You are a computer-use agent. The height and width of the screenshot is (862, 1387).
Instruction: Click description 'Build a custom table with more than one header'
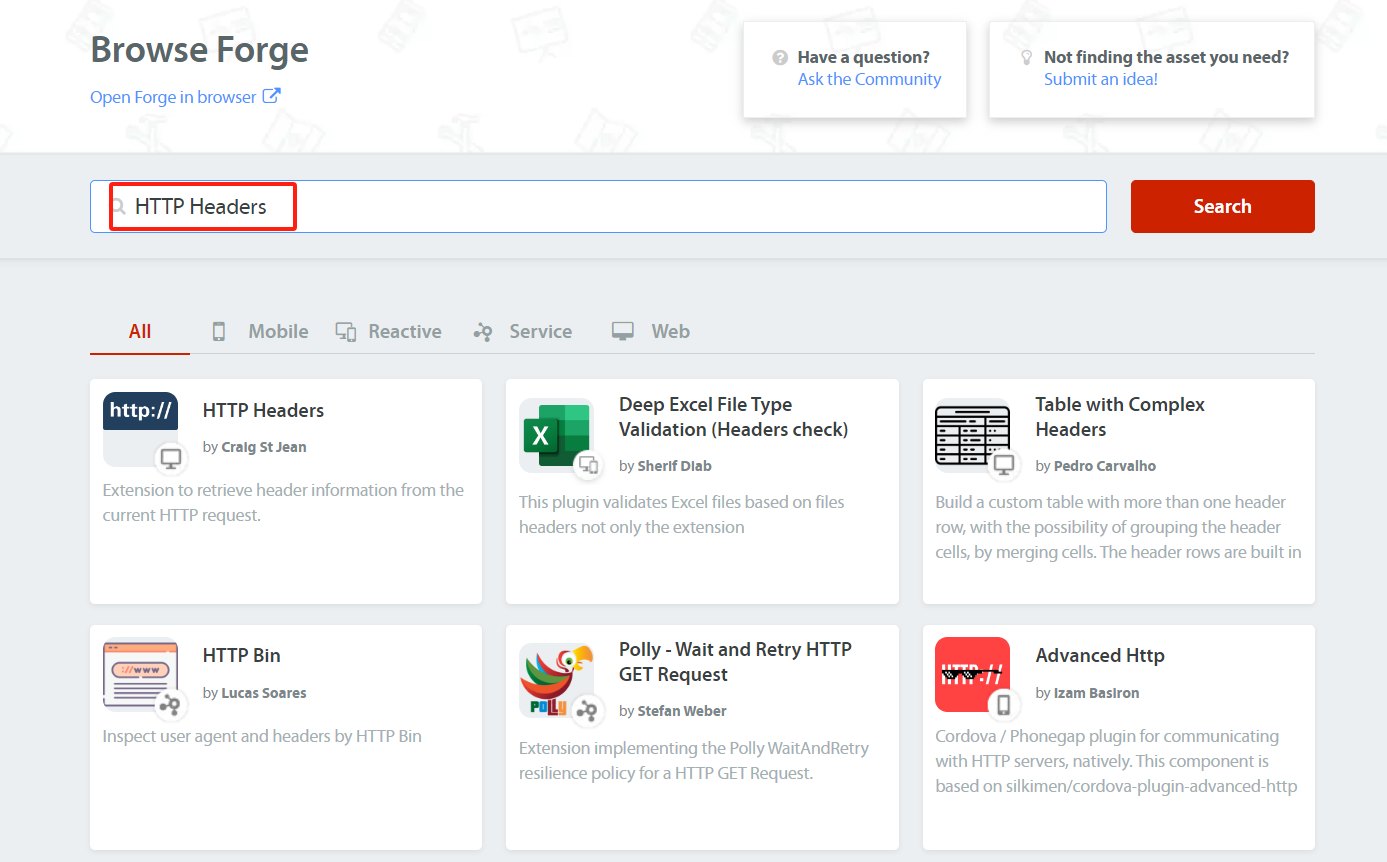tap(1118, 527)
